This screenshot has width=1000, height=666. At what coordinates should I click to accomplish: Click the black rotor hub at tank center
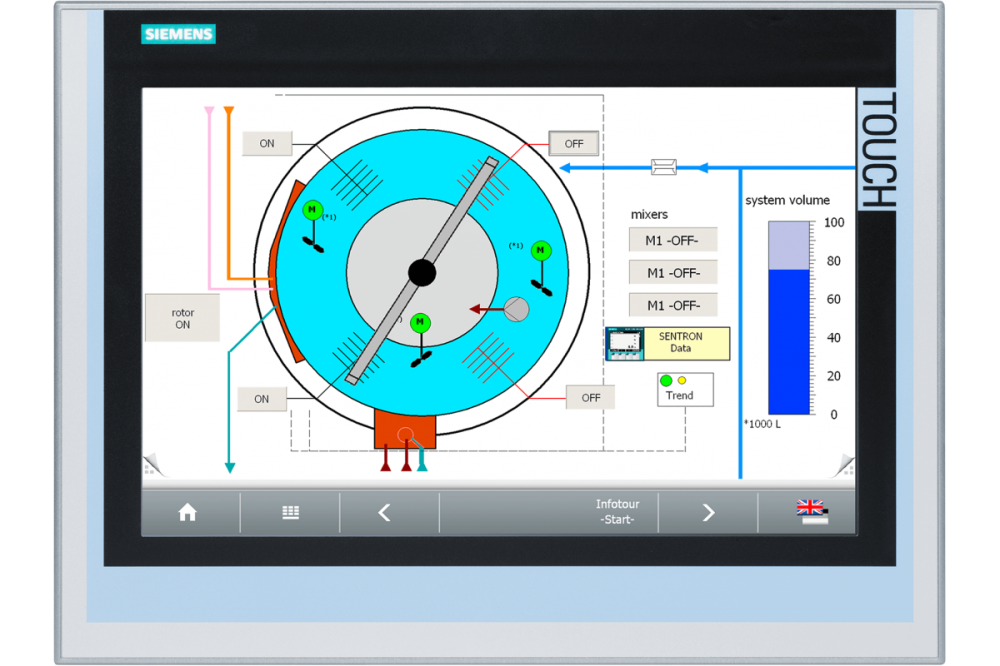tap(422, 272)
